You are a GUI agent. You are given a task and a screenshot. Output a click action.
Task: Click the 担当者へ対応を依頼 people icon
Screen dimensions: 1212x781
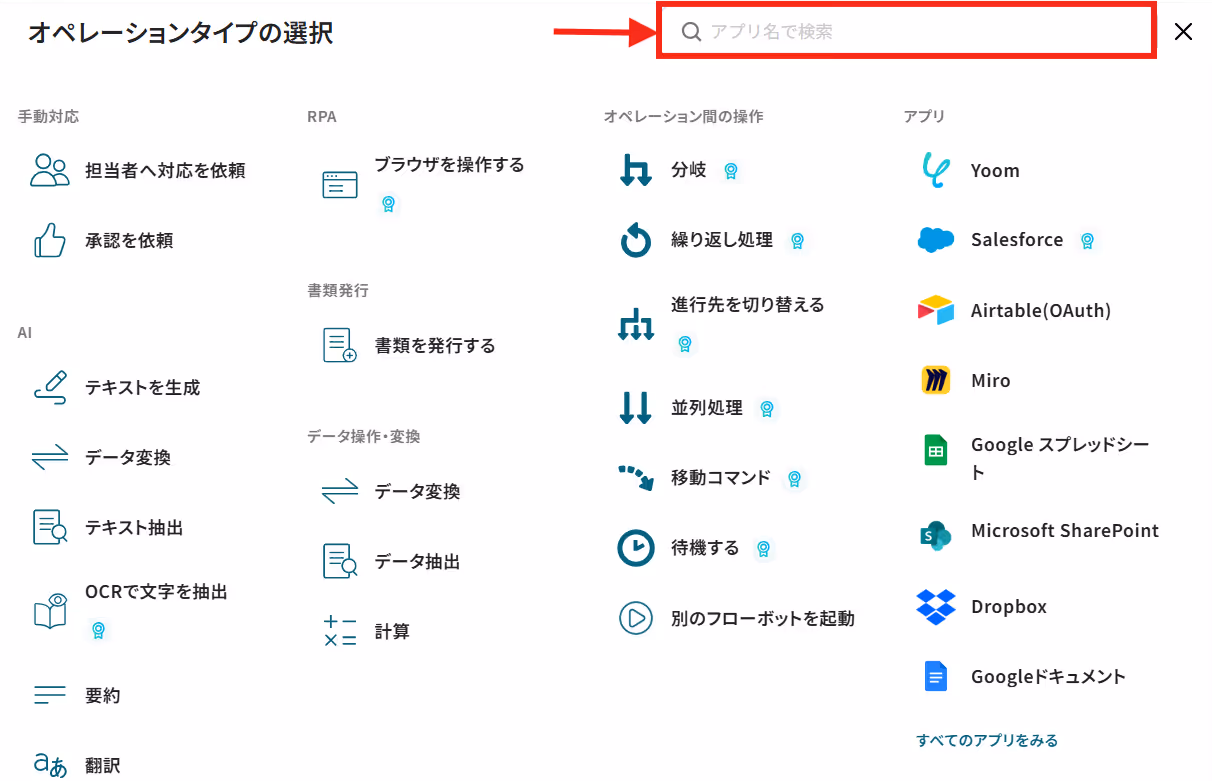click(50, 171)
